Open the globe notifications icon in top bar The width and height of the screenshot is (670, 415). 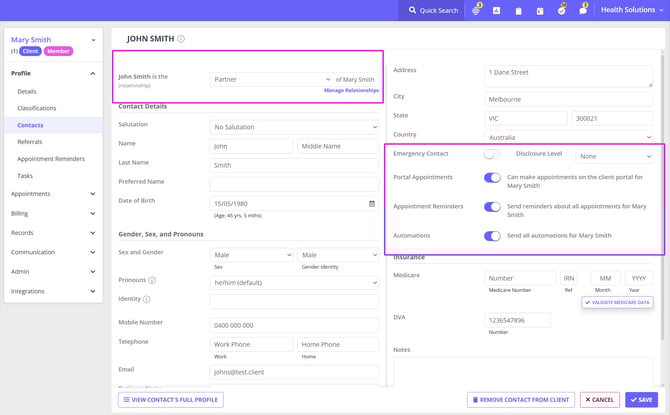(476, 10)
